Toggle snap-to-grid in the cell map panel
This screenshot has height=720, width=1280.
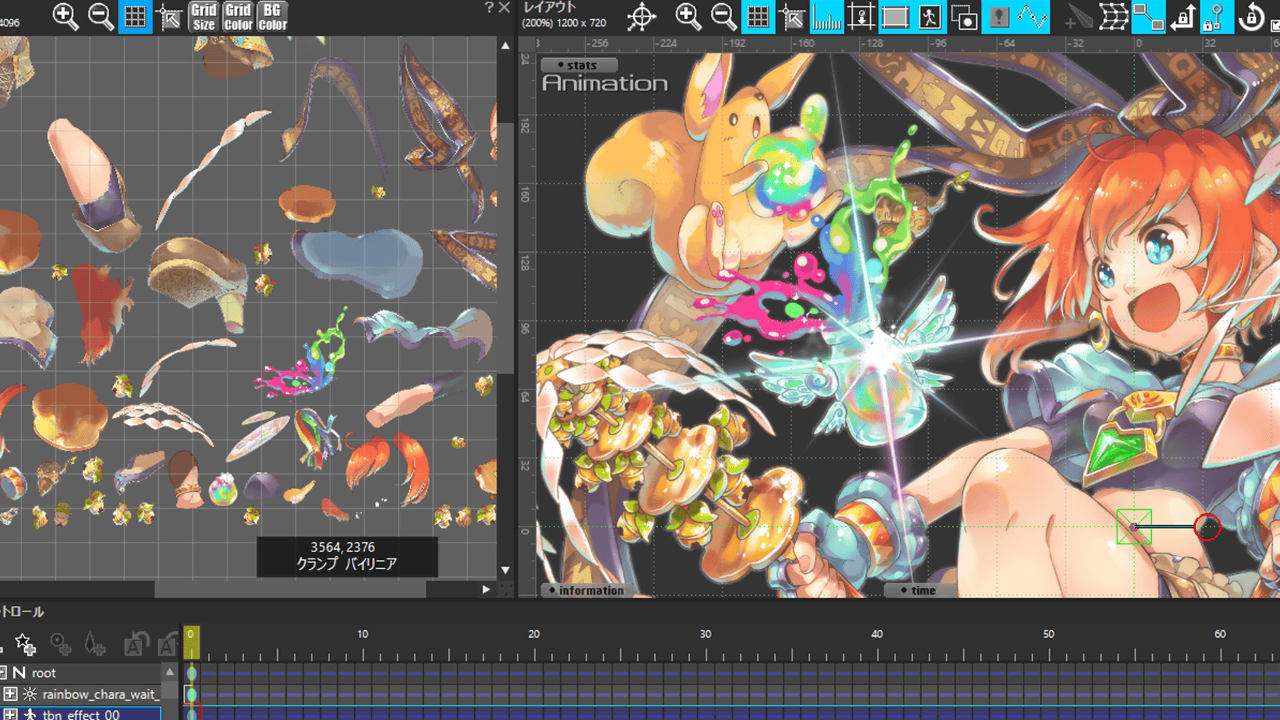click(x=169, y=17)
